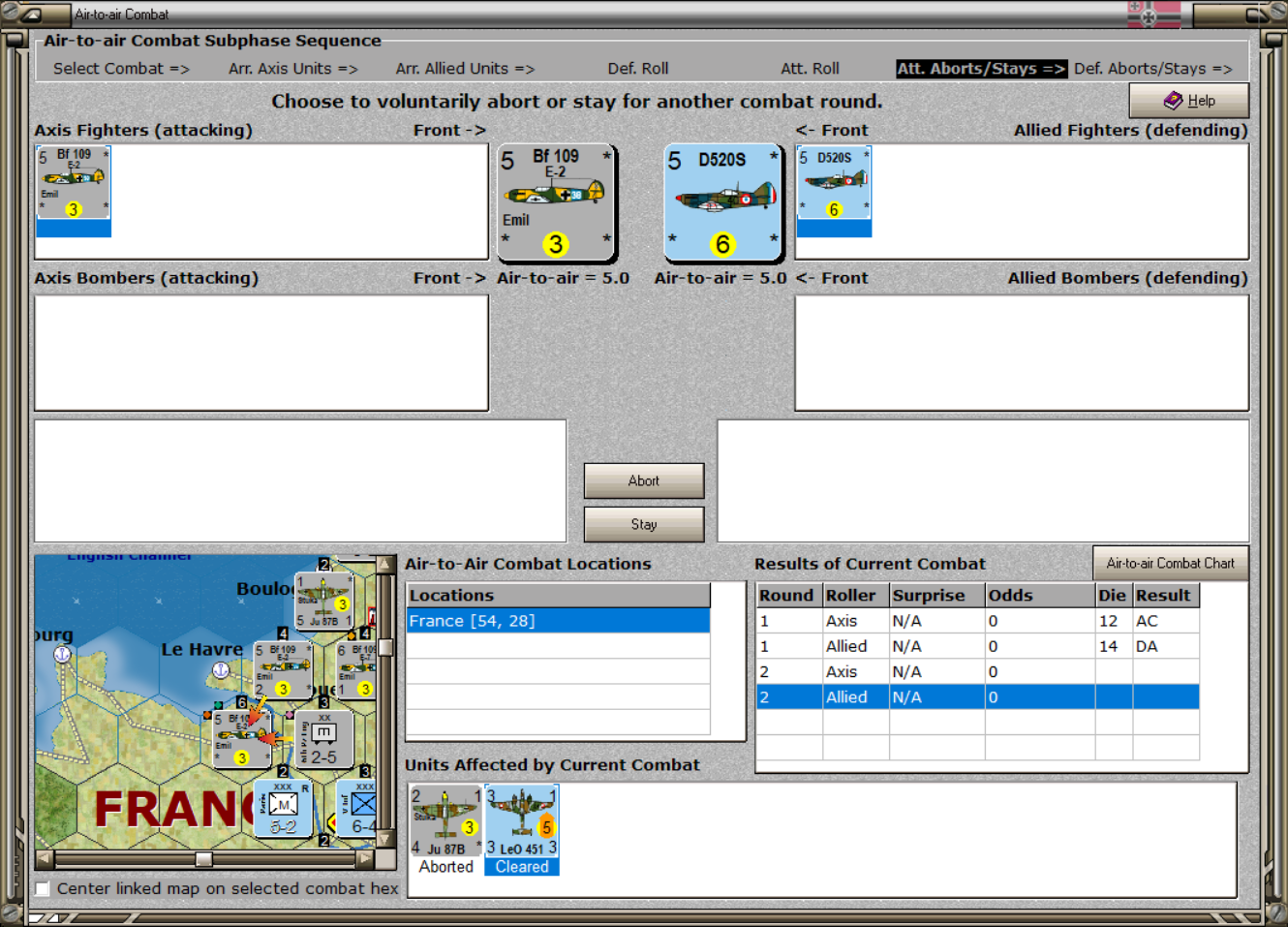This screenshot has height=927, width=1288.
Task: Select round 1 Axis result row
Action: [x=977, y=621]
